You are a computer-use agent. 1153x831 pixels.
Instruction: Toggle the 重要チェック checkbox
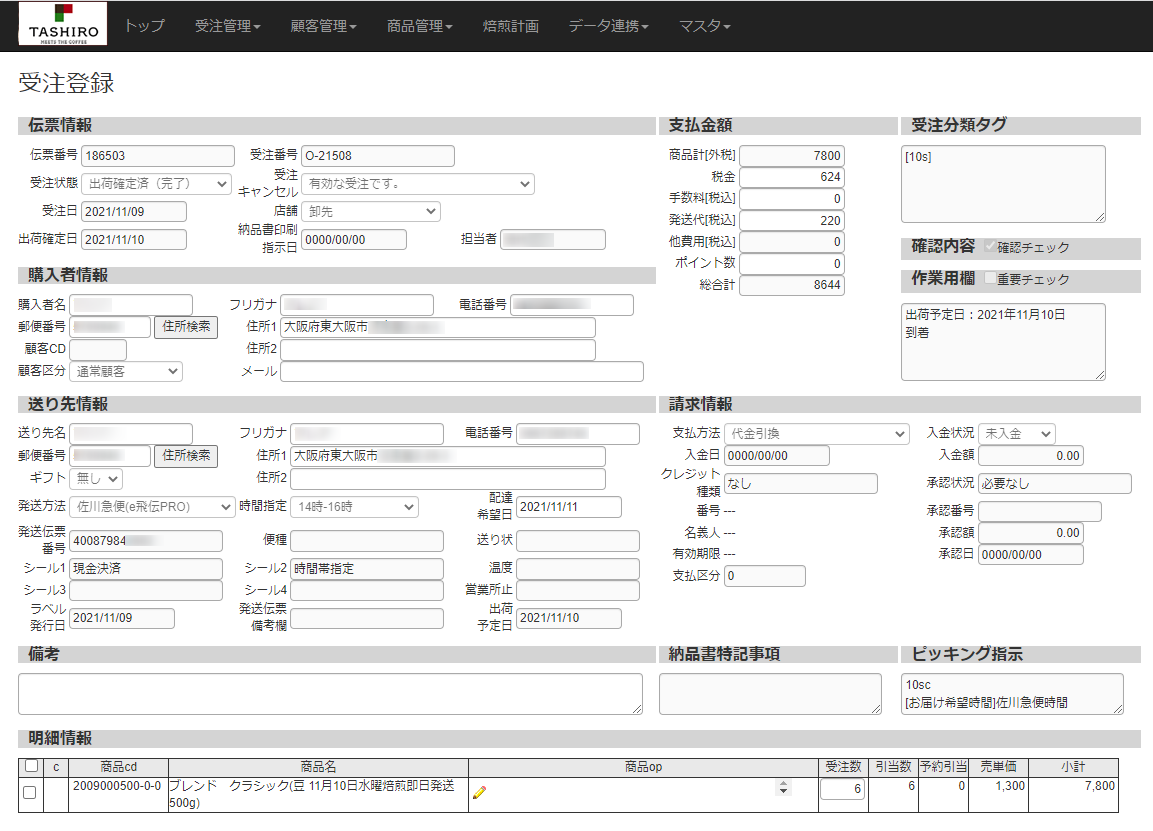click(990, 279)
